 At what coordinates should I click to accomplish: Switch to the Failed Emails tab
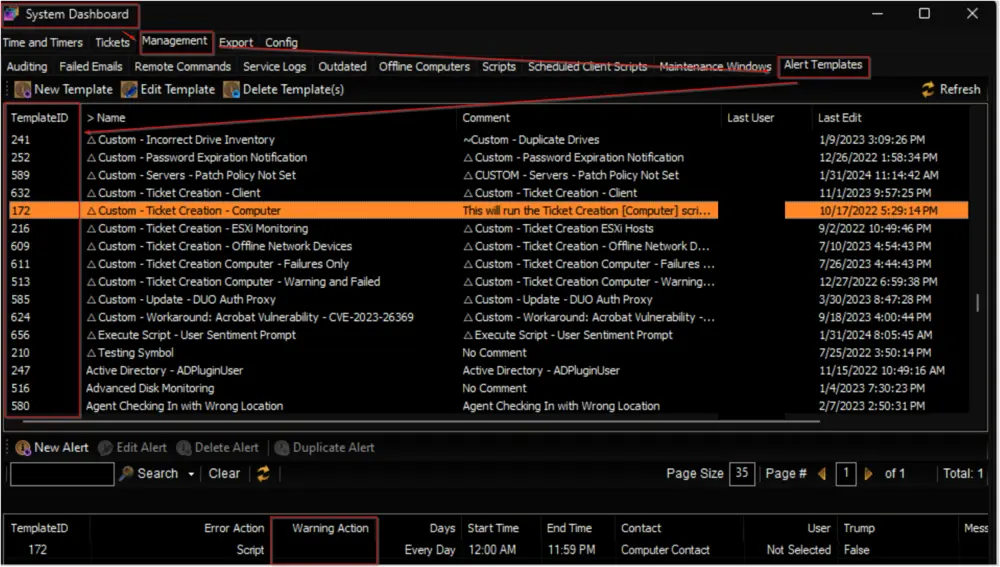(91, 66)
